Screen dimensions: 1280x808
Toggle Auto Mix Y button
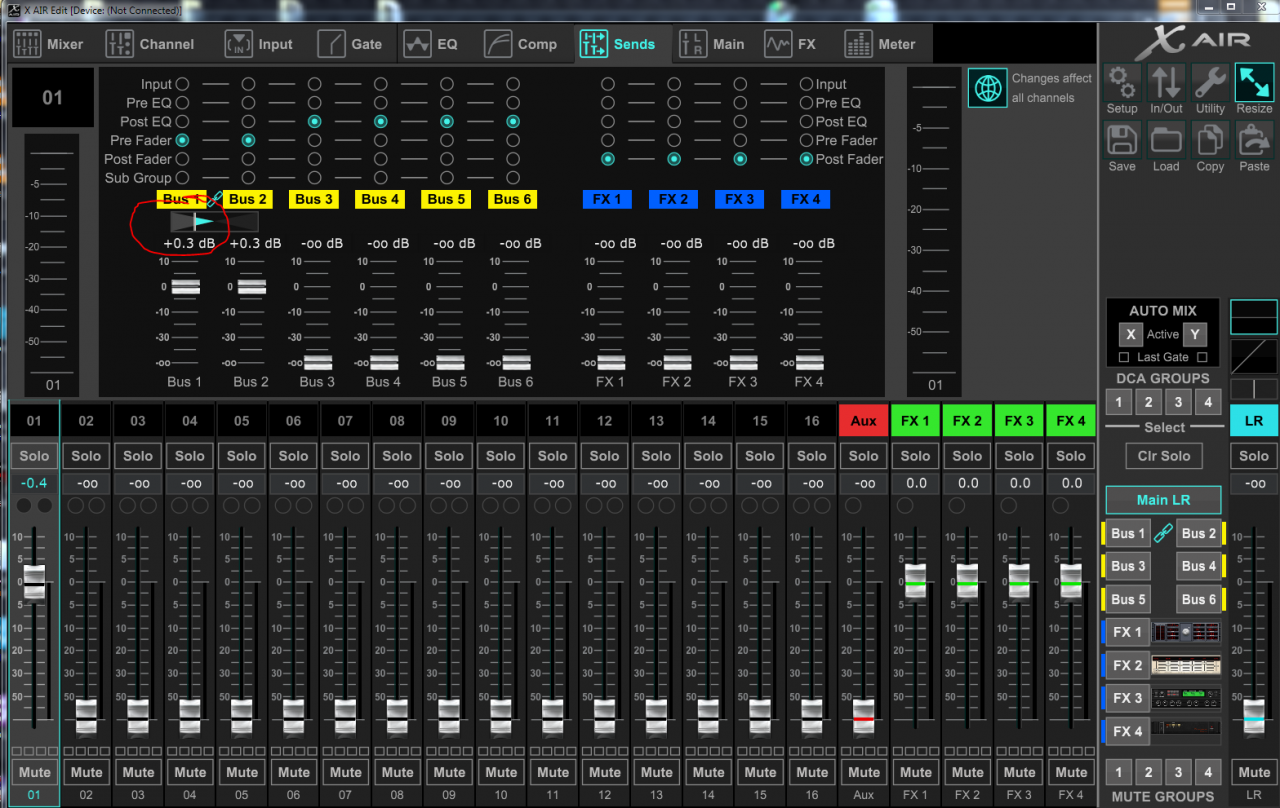click(x=1194, y=334)
